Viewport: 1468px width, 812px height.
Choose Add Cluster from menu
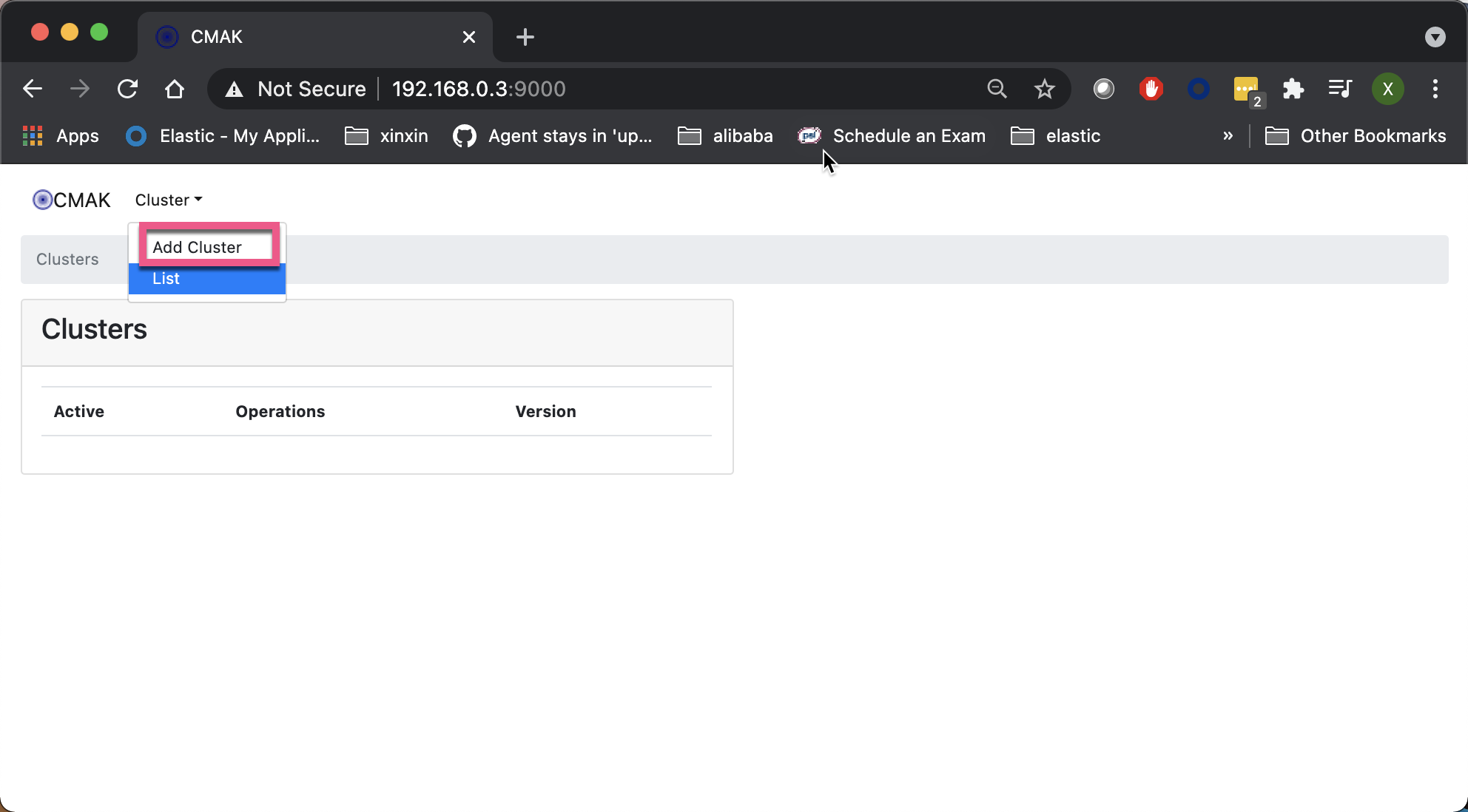(x=197, y=247)
